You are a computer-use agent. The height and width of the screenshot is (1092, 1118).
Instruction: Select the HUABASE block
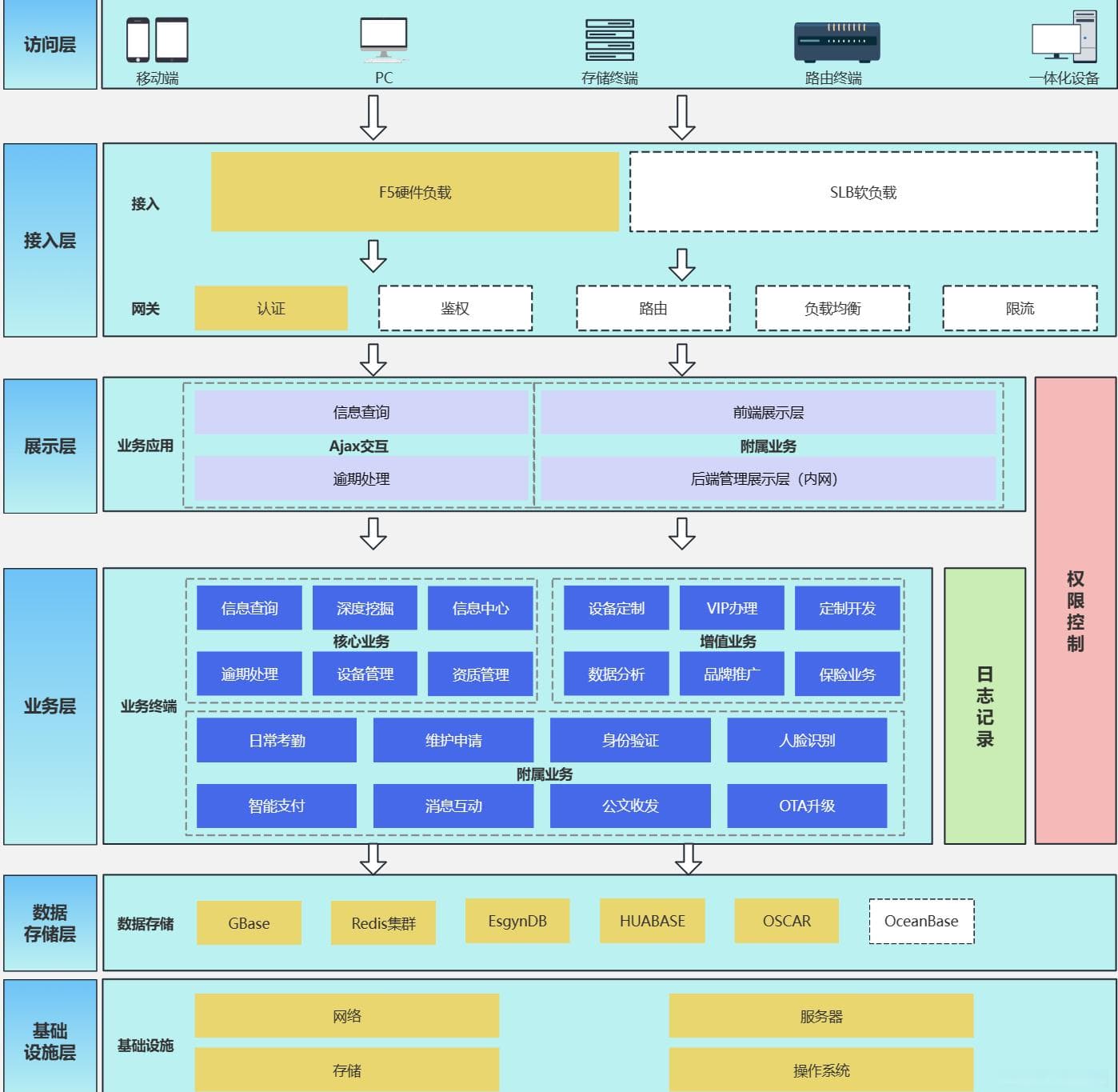(653, 921)
